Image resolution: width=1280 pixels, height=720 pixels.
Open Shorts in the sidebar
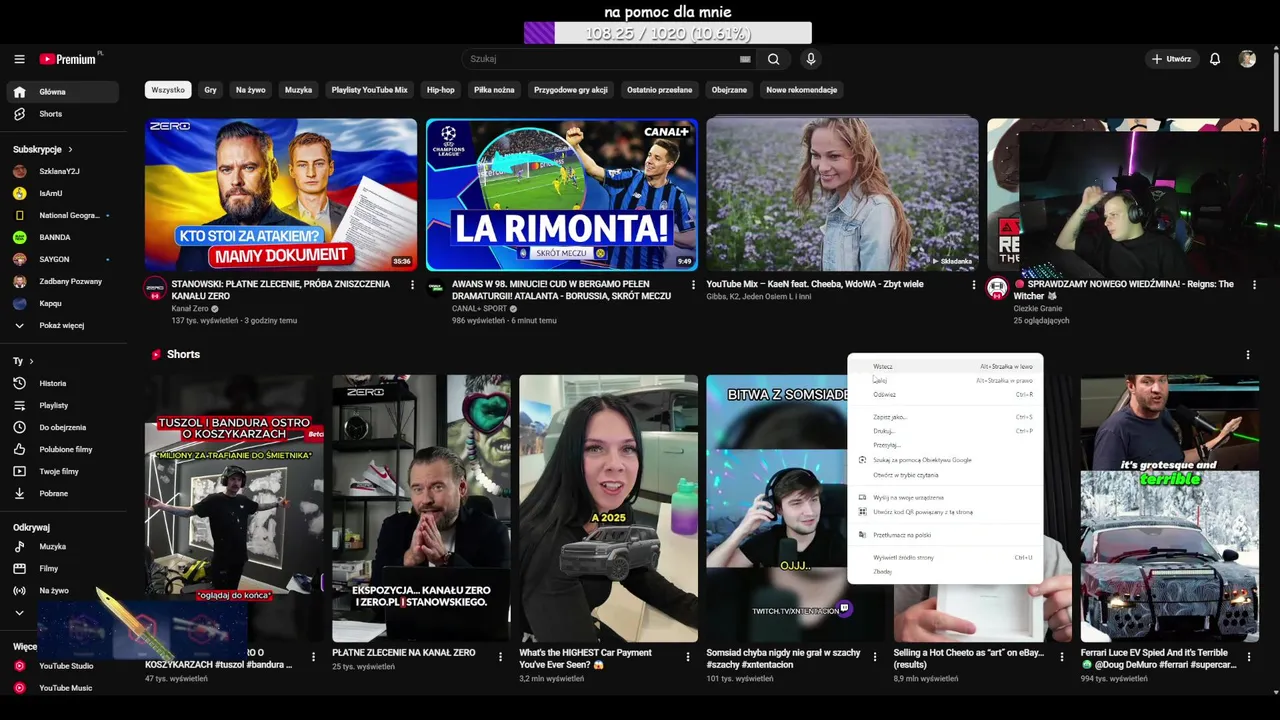(x=62, y=114)
